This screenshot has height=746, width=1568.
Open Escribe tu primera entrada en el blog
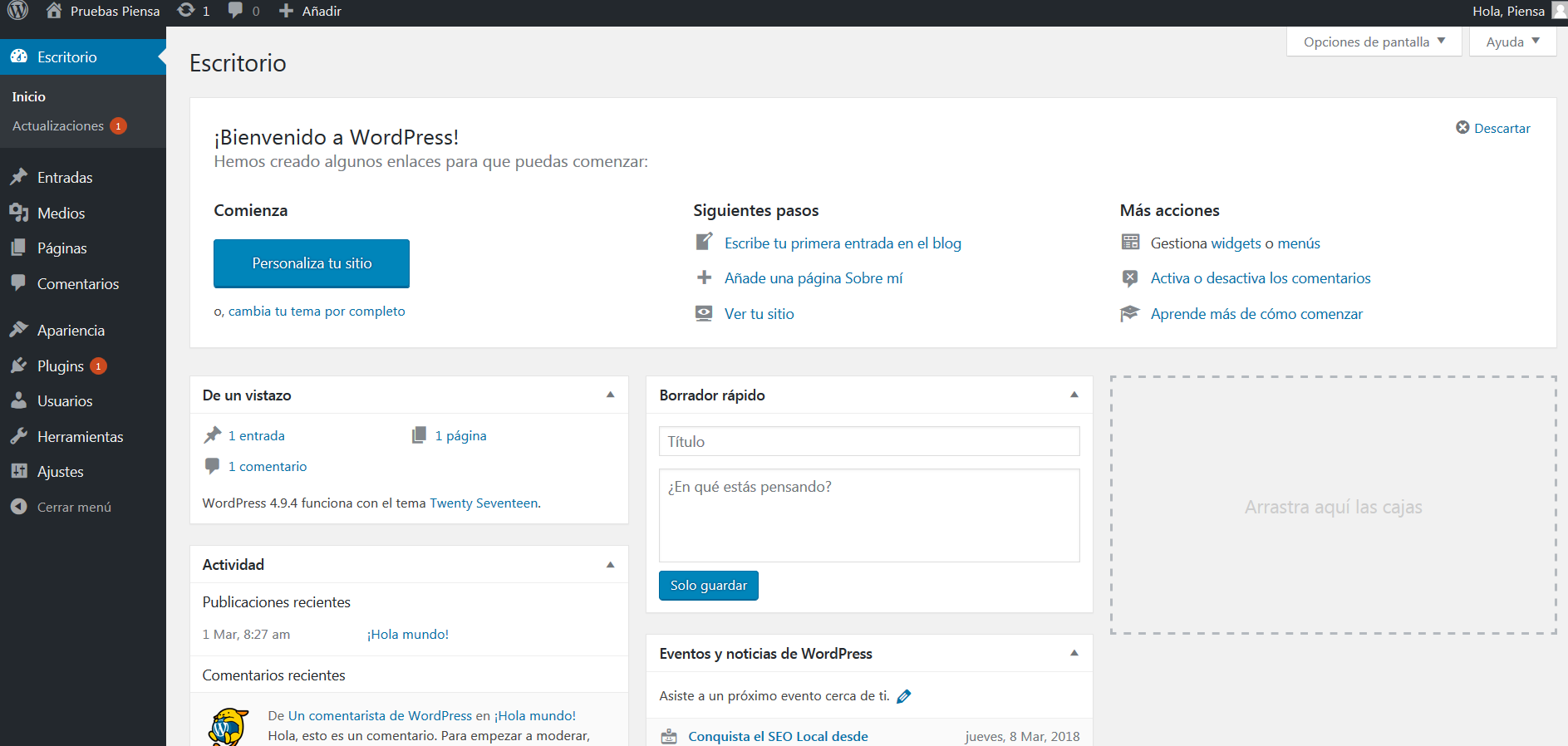pos(843,243)
